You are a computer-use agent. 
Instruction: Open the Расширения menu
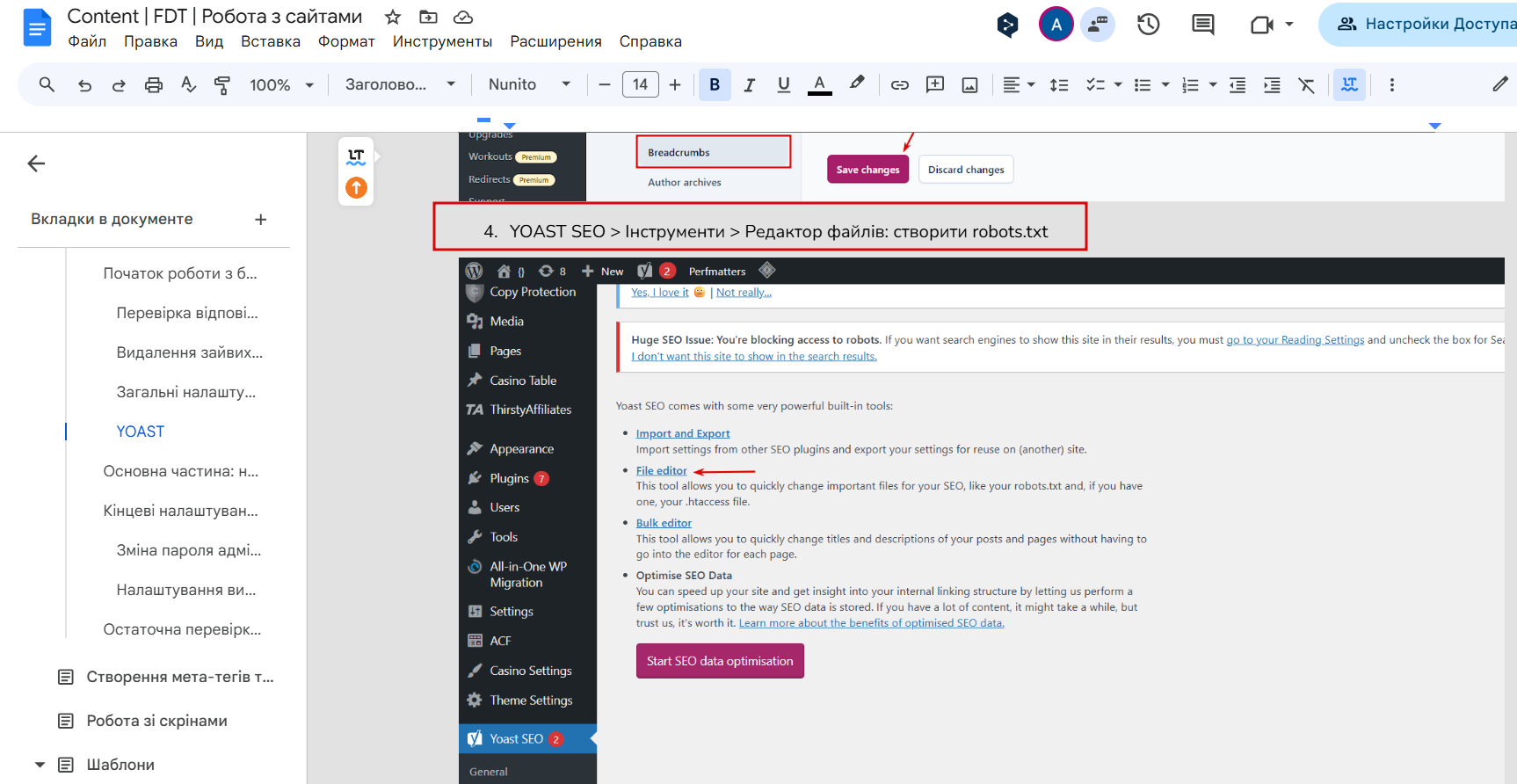pos(555,41)
